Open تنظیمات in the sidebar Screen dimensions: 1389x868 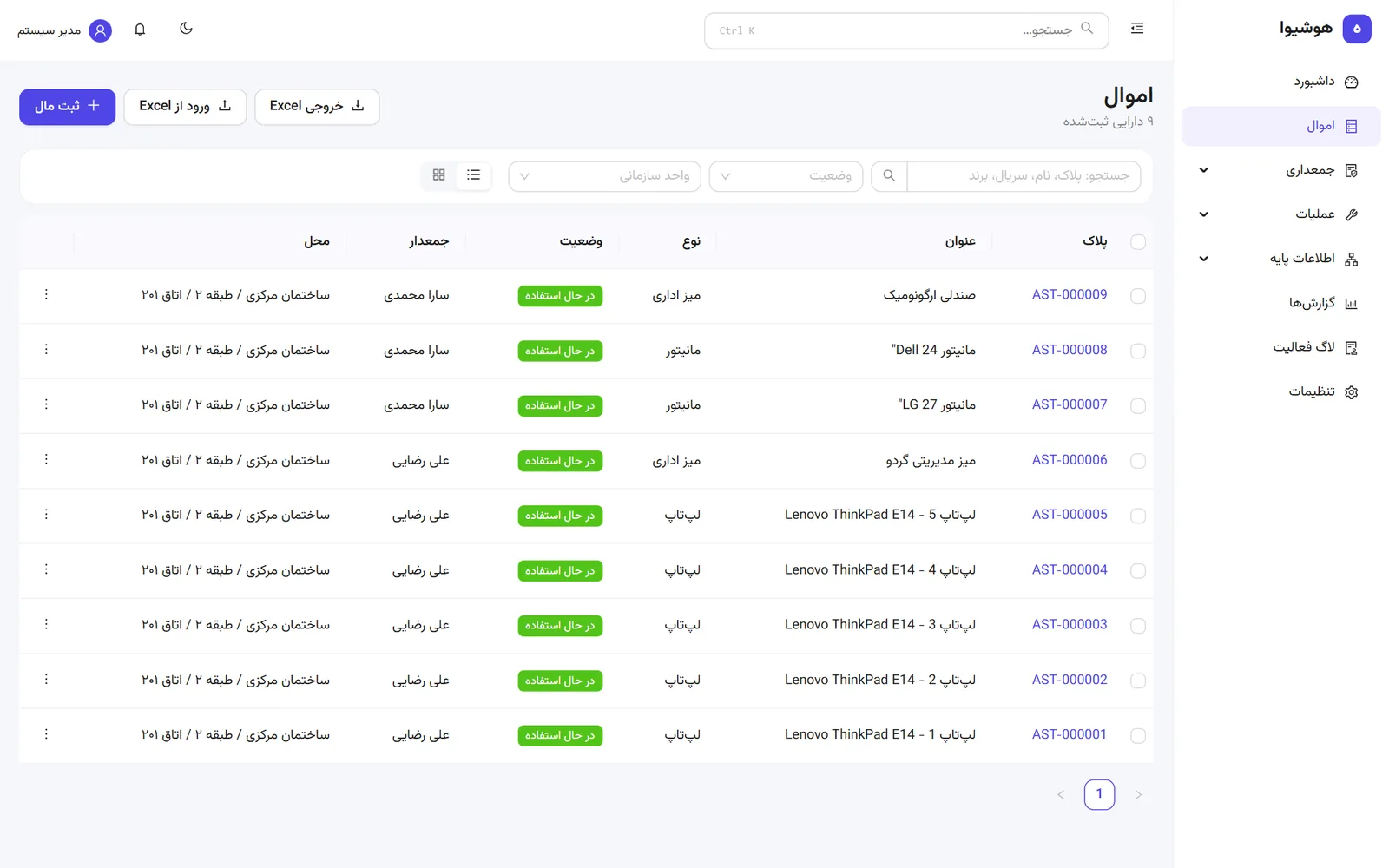point(1281,391)
